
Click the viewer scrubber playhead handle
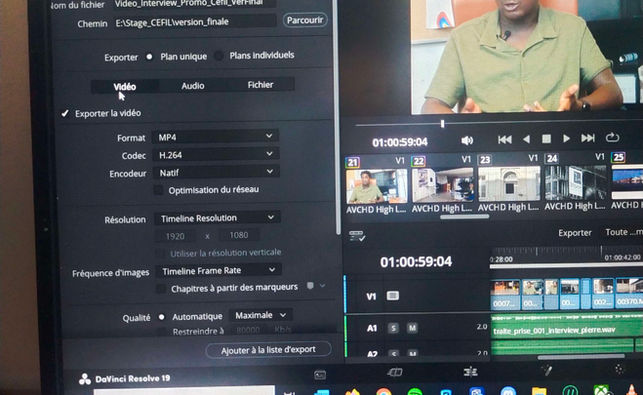[x=442, y=123]
